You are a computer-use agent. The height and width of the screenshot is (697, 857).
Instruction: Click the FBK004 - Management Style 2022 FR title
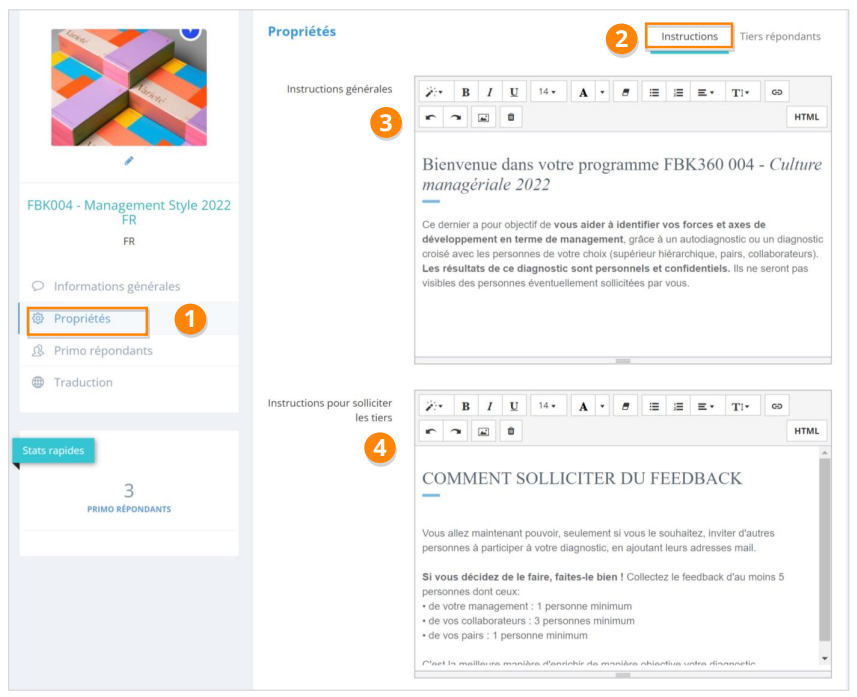[129, 212]
